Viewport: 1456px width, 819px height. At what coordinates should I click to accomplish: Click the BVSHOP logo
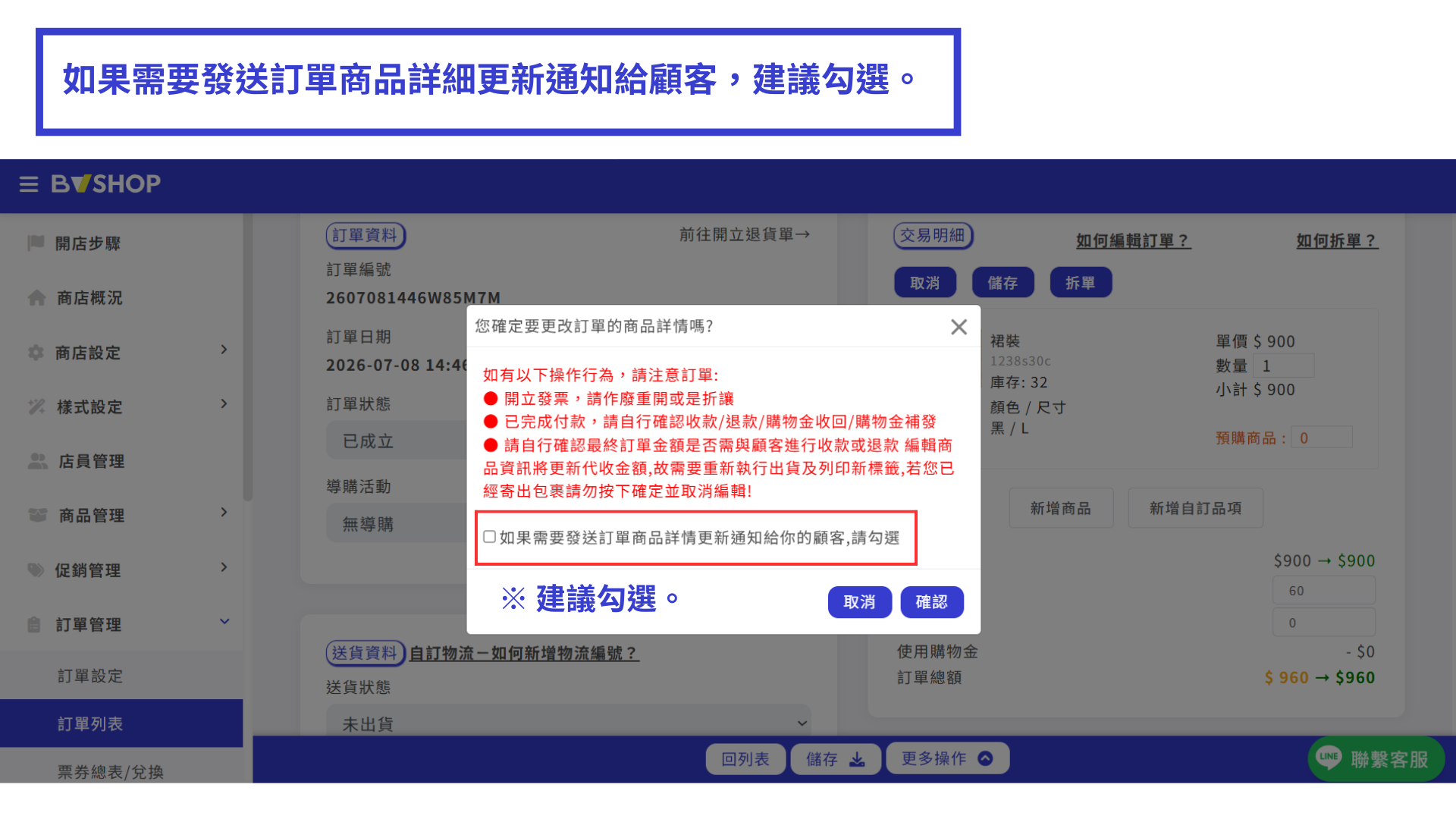pyautogui.click(x=105, y=184)
